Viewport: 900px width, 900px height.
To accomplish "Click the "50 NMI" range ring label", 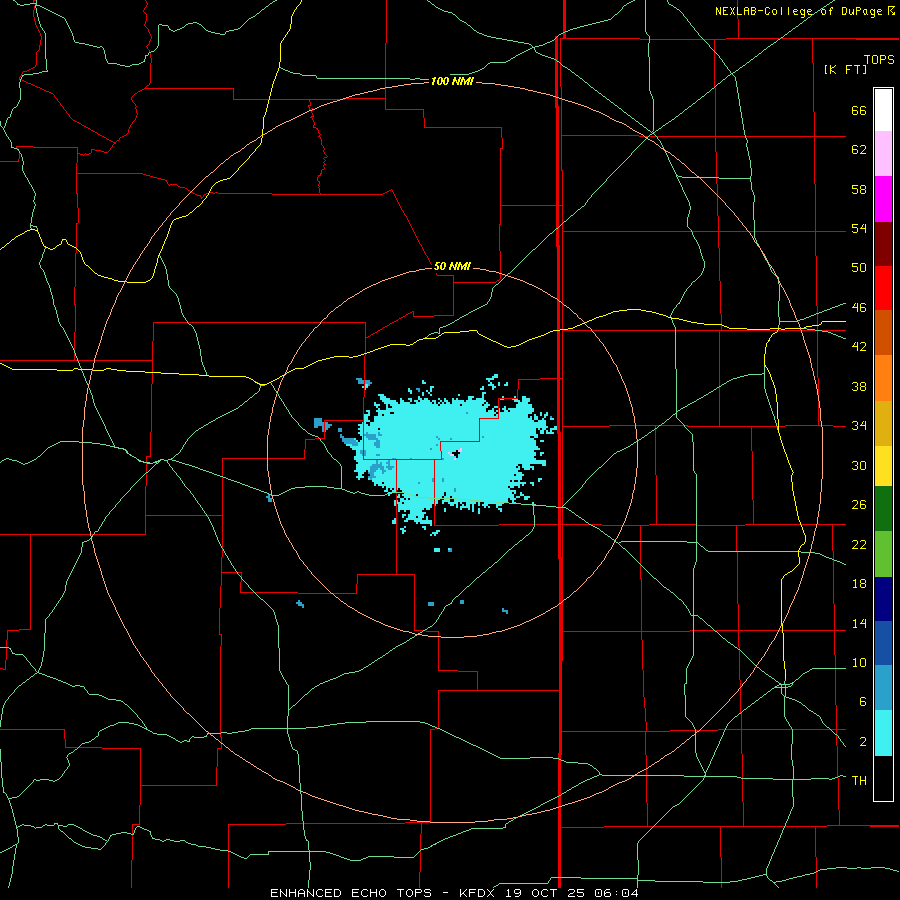I will point(452,266).
